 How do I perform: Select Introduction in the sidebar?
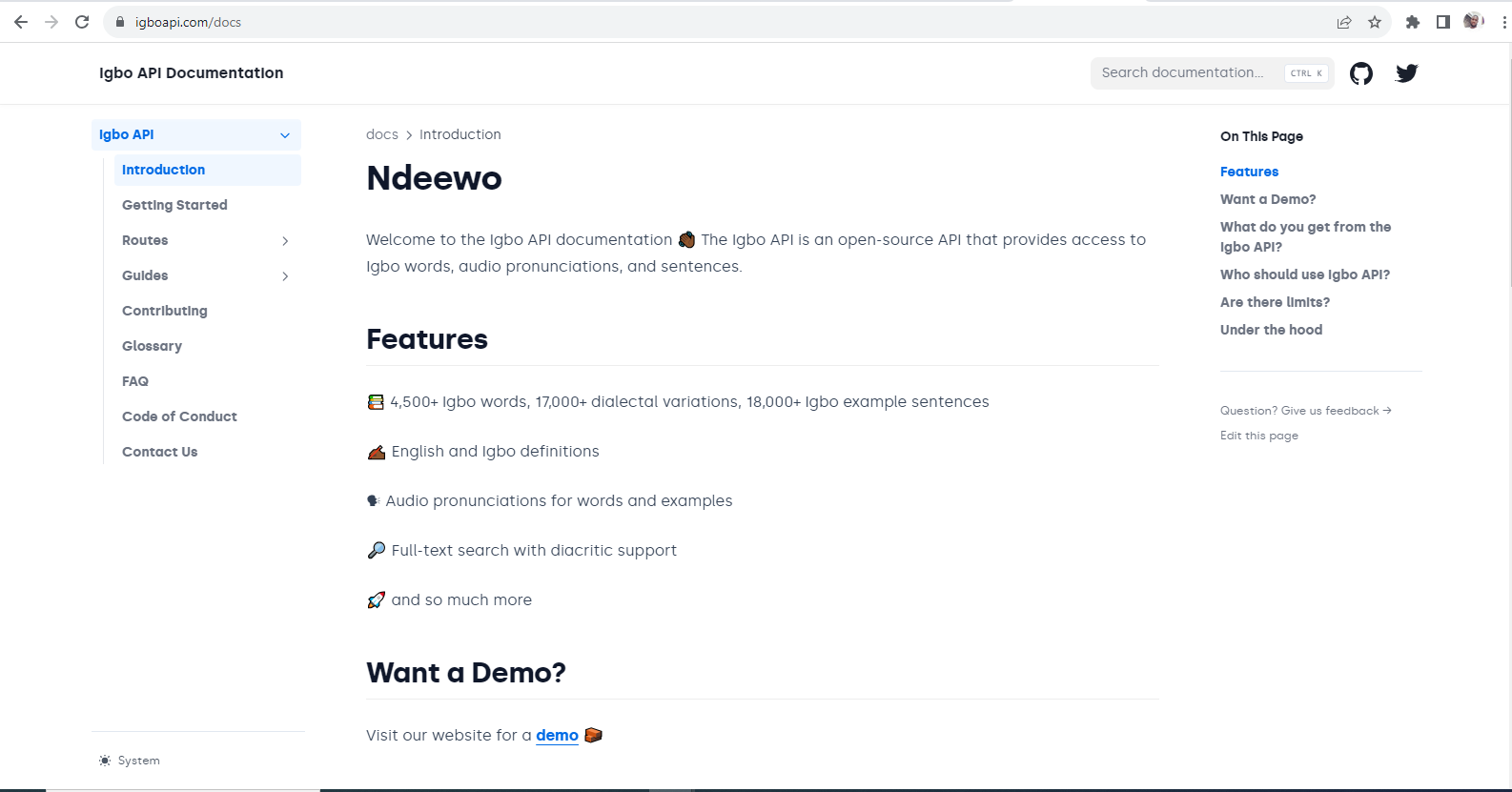coord(207,170)
